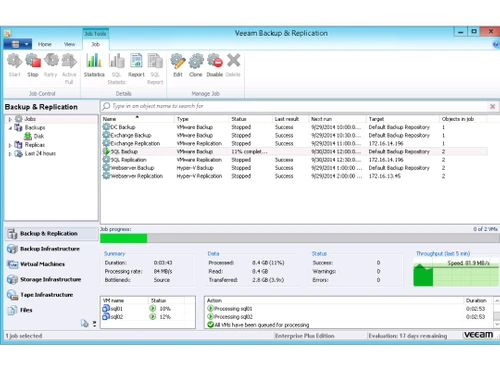Select the Webserver Replication job

(294, 176)
